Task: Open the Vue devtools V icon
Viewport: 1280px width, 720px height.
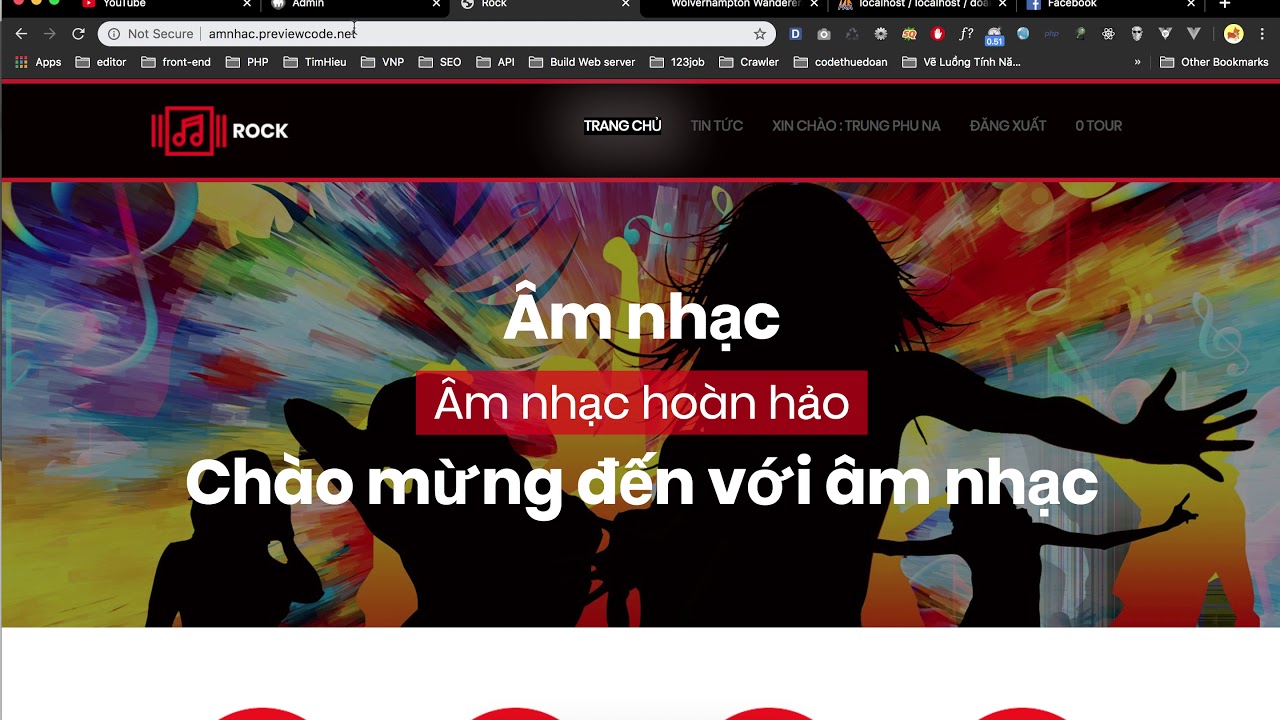Action: [1193, 34]
